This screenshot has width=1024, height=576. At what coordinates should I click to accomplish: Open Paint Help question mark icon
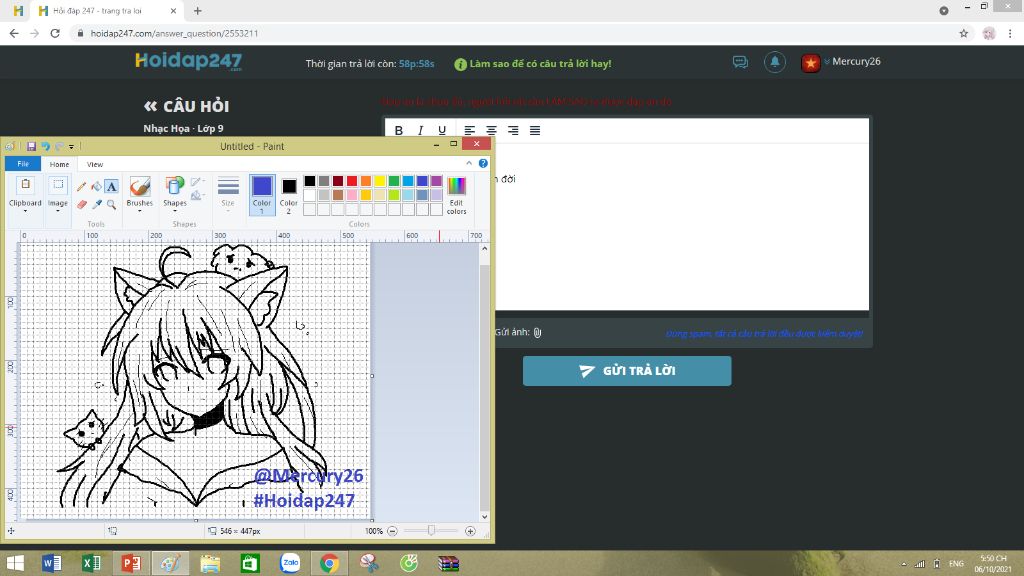click(483, 163)
